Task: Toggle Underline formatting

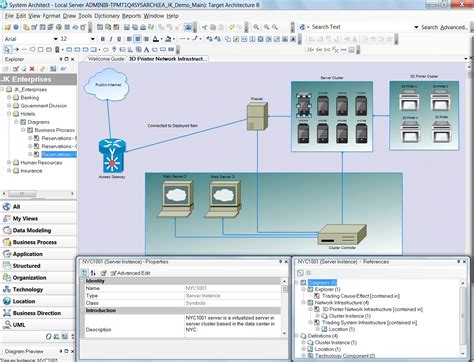Action: (119, 39)
